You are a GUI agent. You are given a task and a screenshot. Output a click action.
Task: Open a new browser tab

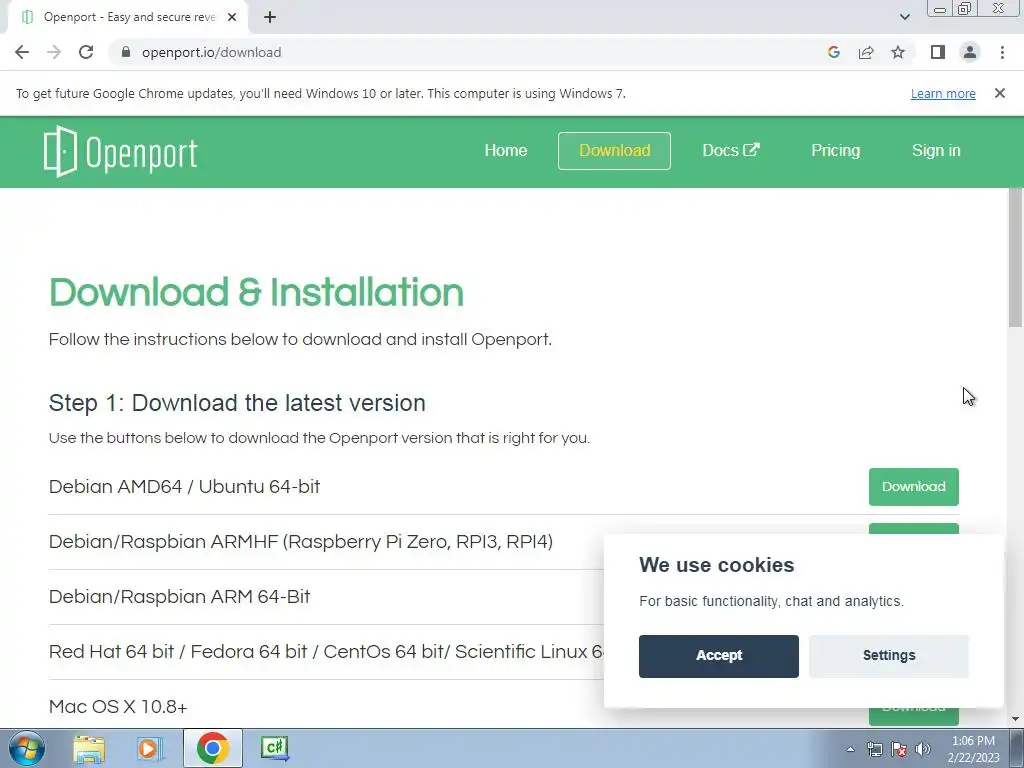(x=270, y=17)
